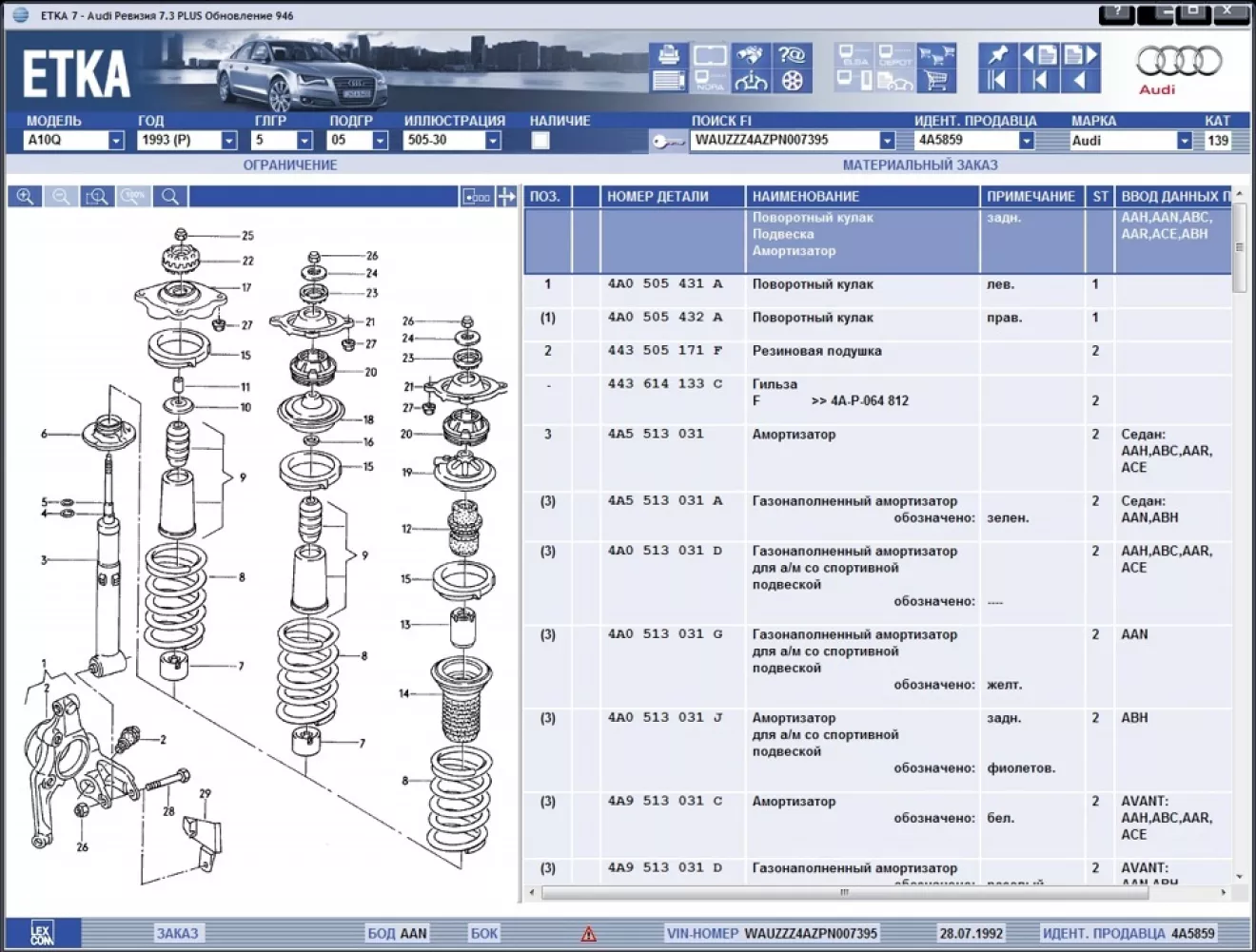Click the ПРИМЕЧАНИЕ column header
The width and height of the screenshot is (1256, 952).
point(1030,197)
